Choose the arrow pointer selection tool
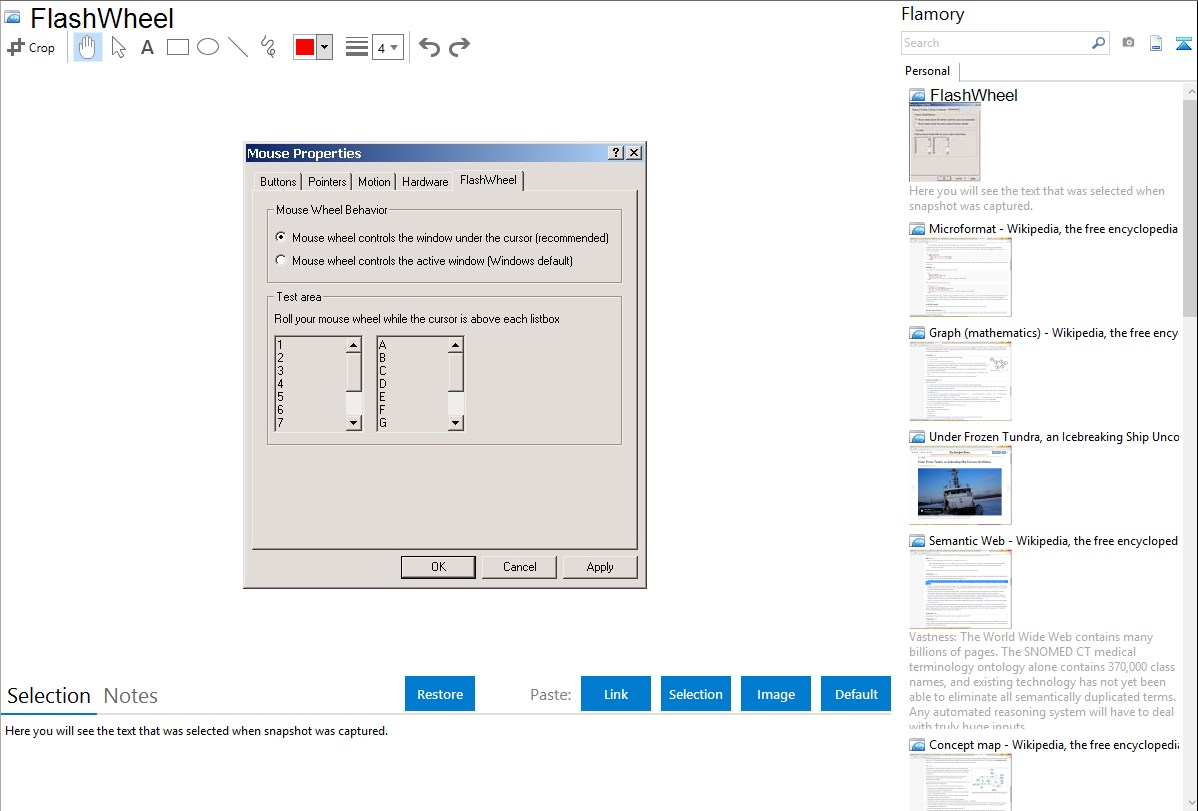The width and height of the screenshot is (1198, 811). point(118,47)
